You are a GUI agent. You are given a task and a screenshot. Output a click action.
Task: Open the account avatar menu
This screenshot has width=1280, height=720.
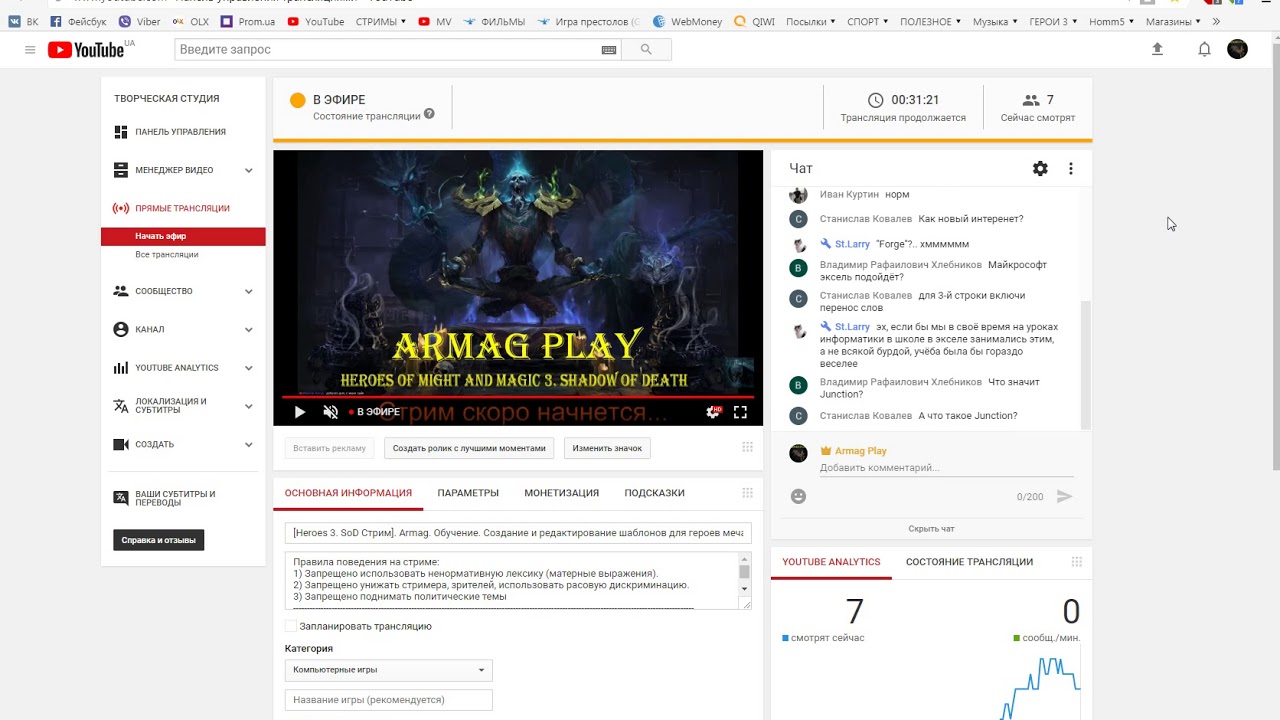1237,49
